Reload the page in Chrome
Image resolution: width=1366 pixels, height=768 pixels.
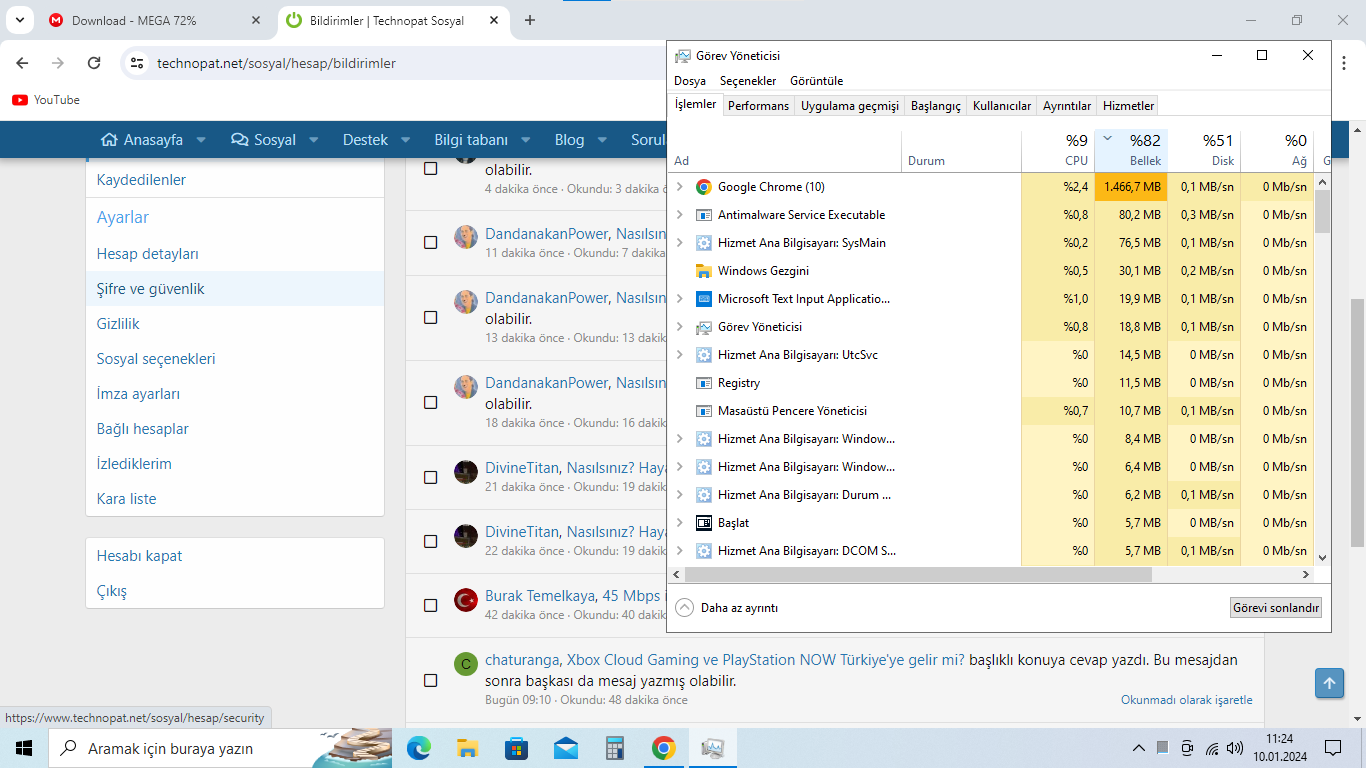tap(94, 63)
